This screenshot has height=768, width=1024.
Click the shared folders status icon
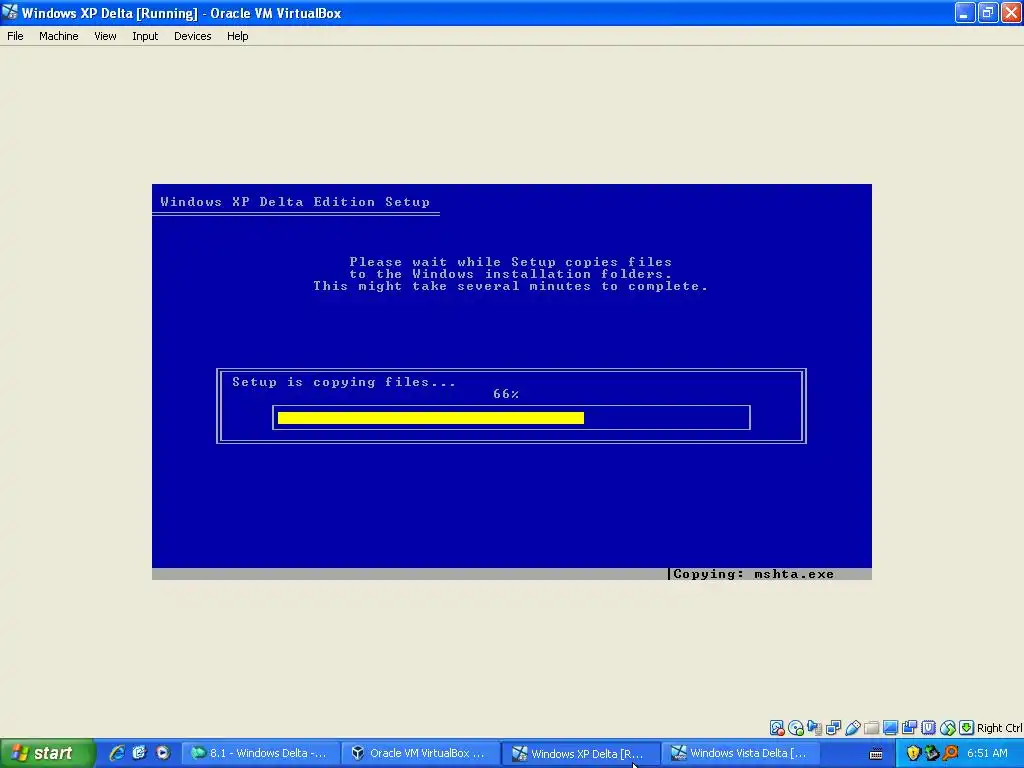(x=871, y=728)
